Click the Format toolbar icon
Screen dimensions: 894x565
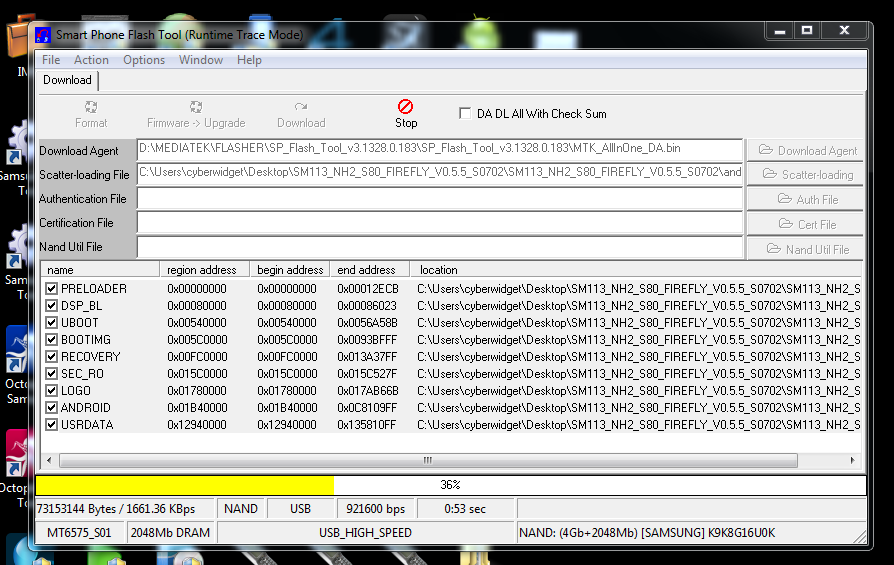pos(91,106)
